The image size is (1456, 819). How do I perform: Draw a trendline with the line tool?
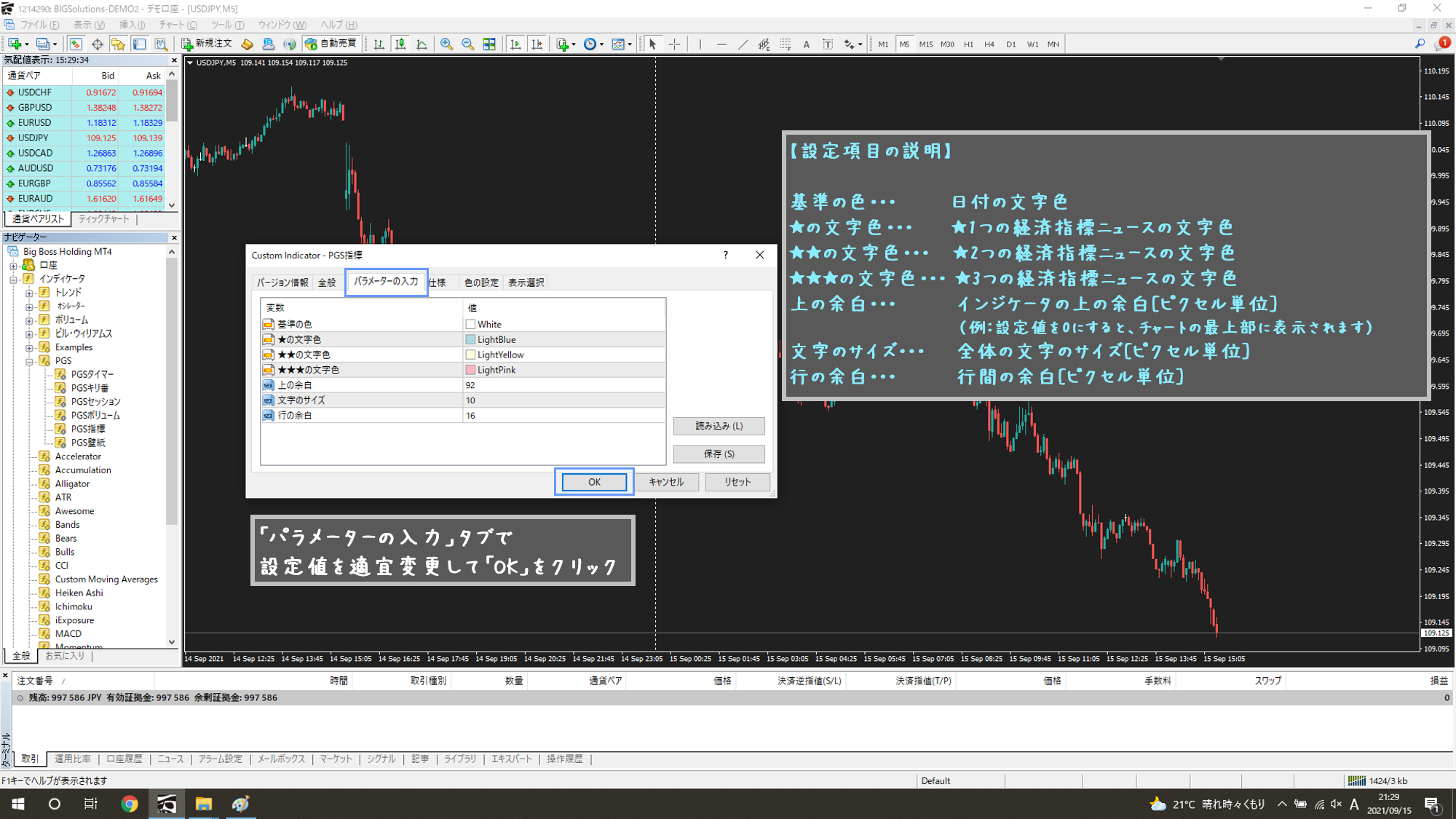(743, 44)
